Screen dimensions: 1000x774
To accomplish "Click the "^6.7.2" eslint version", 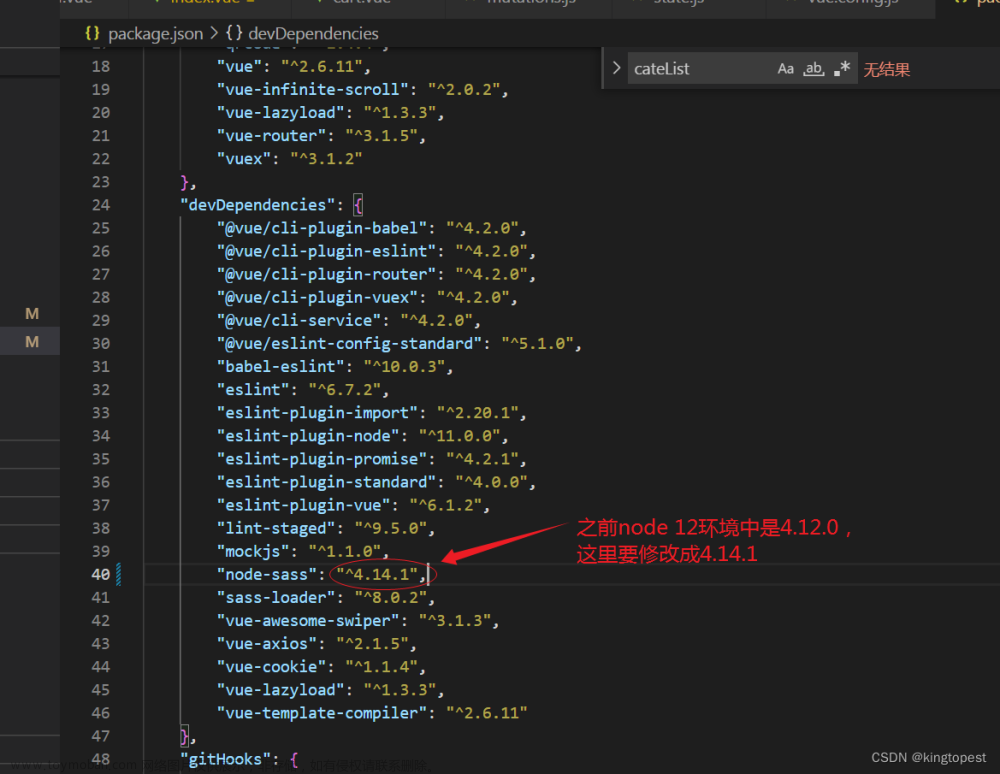I will pos(344,390).
